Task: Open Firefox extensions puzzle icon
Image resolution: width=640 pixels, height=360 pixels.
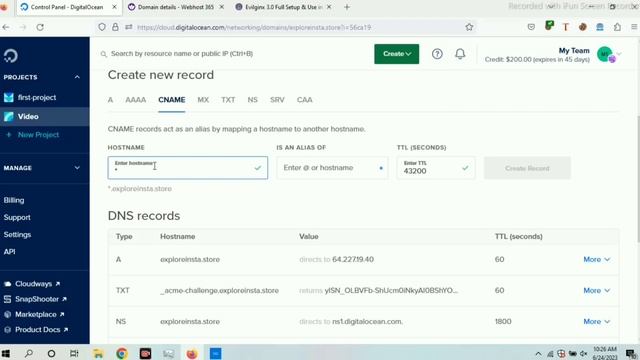Action: [617, 27]
